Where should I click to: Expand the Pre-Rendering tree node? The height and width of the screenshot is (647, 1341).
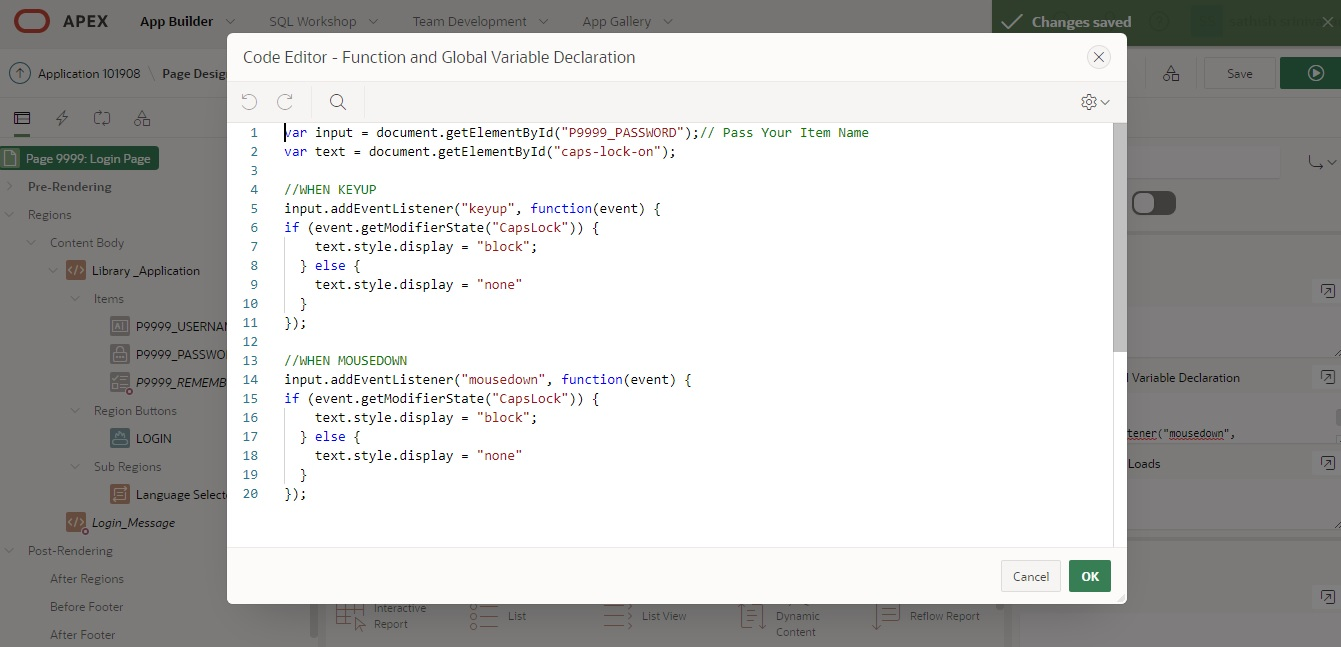click(10, 187)
